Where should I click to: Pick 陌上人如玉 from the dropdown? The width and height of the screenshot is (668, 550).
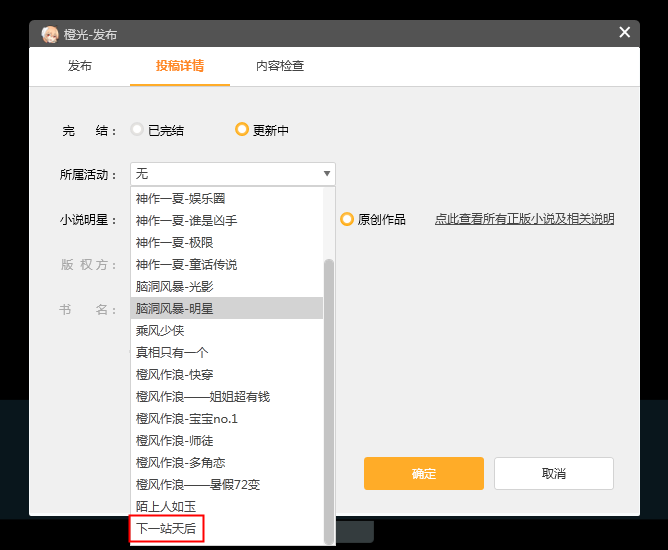click(x=166, y=506)
